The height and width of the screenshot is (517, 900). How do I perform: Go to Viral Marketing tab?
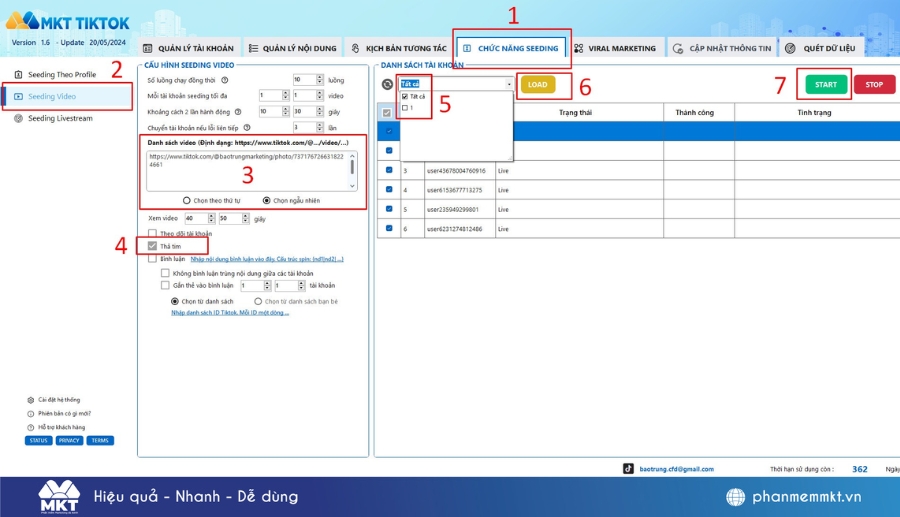pyautogui.click(x=615, y=48)
